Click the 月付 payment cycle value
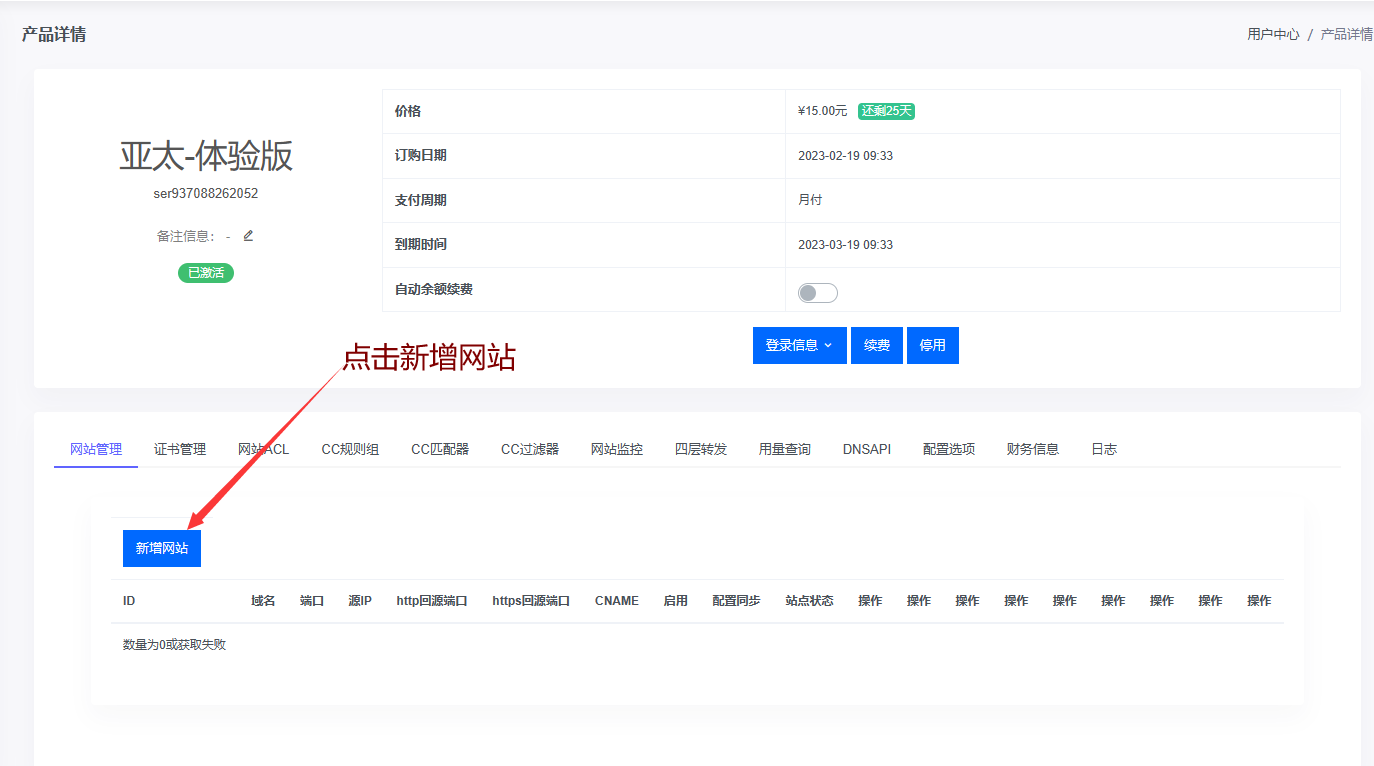1374x766 pixels. [x=810, y=200]
